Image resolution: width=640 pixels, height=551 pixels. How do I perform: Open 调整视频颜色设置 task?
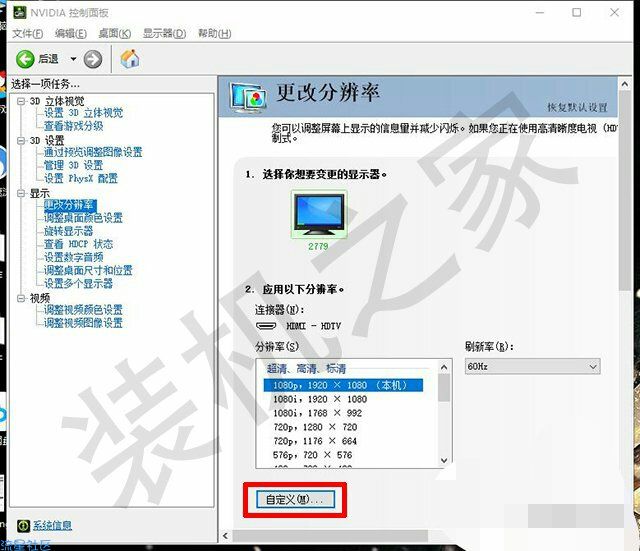tap(83, 310)
